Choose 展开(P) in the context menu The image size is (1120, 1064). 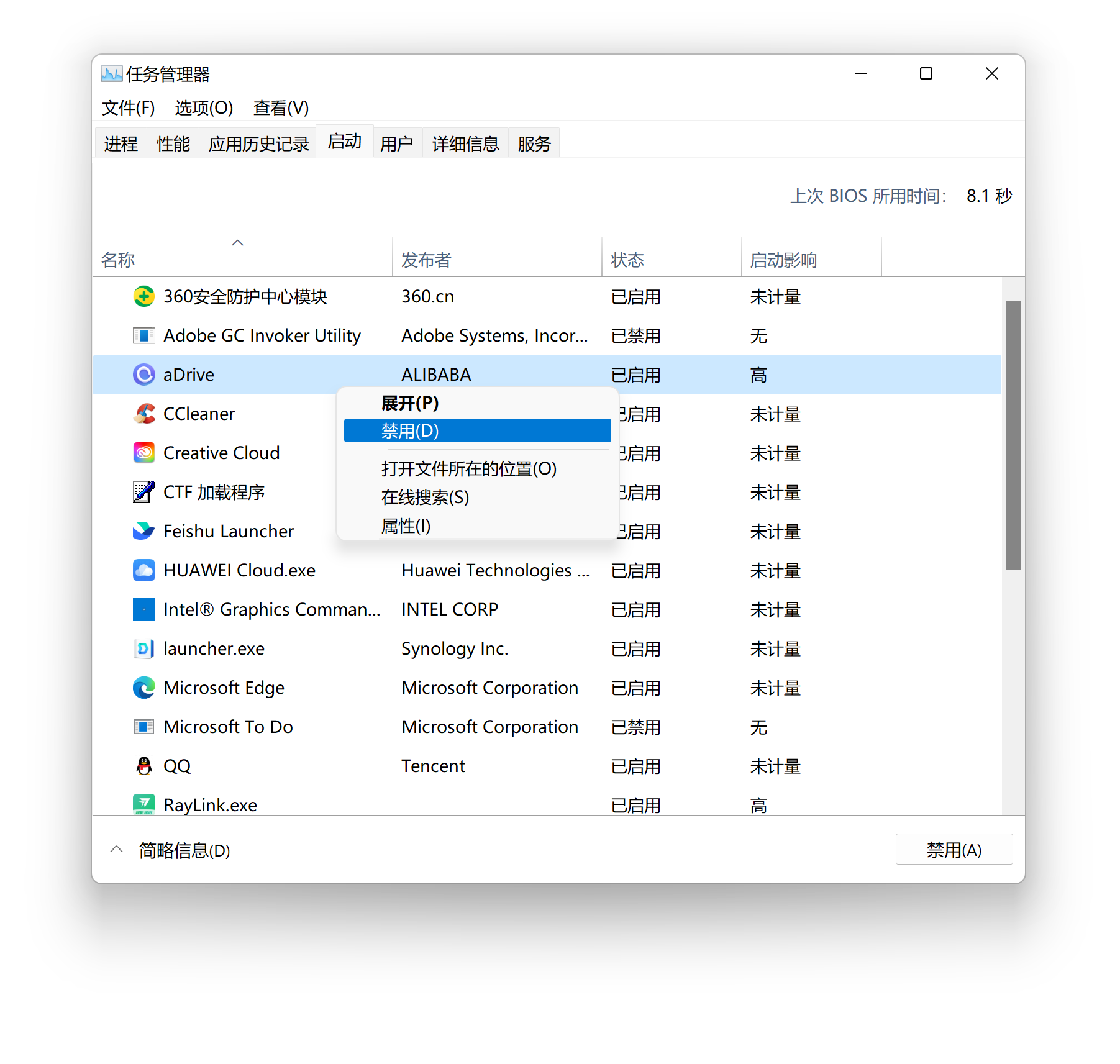477,403
